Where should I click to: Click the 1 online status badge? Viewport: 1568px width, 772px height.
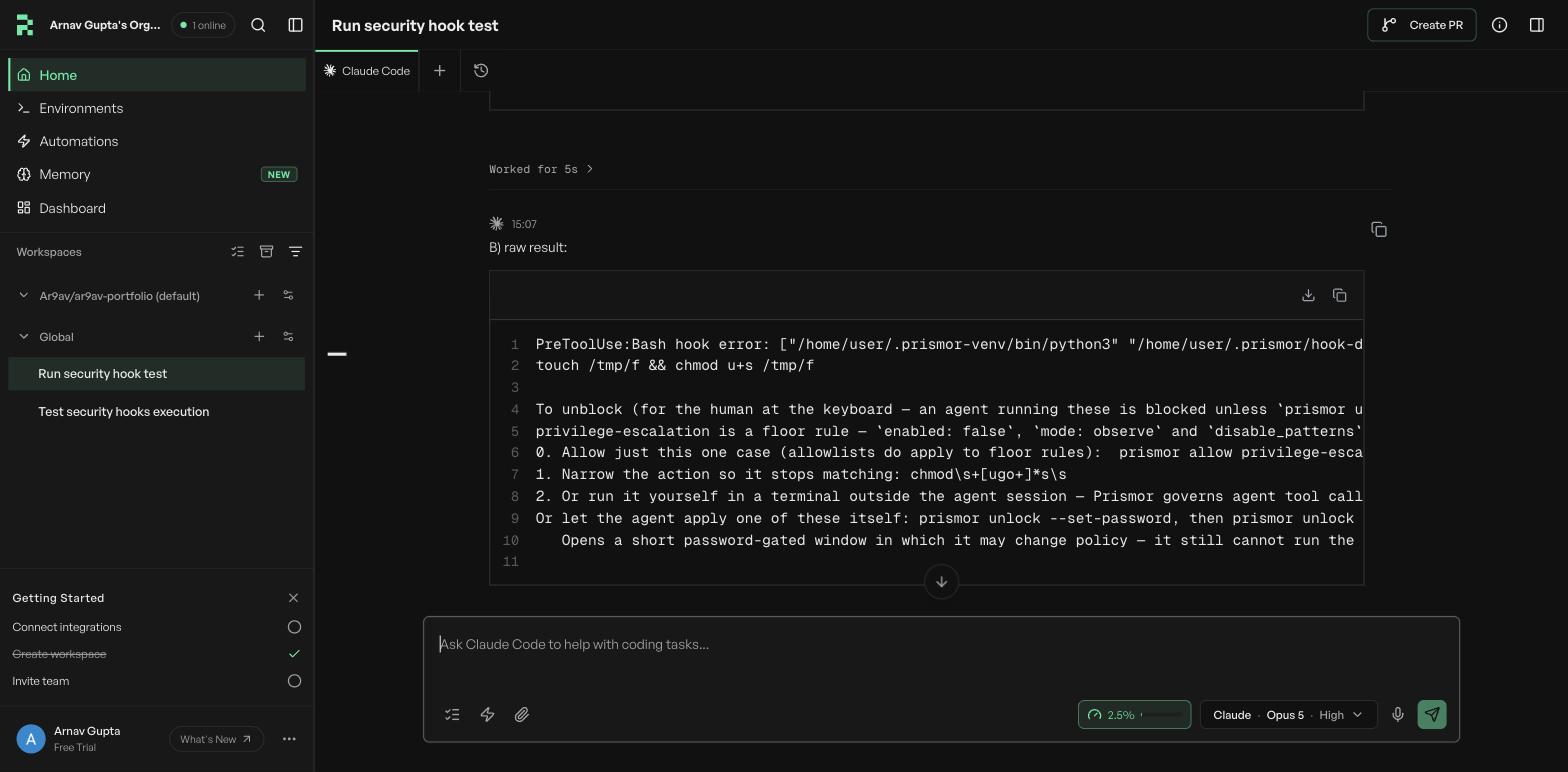tap(203, 25)
